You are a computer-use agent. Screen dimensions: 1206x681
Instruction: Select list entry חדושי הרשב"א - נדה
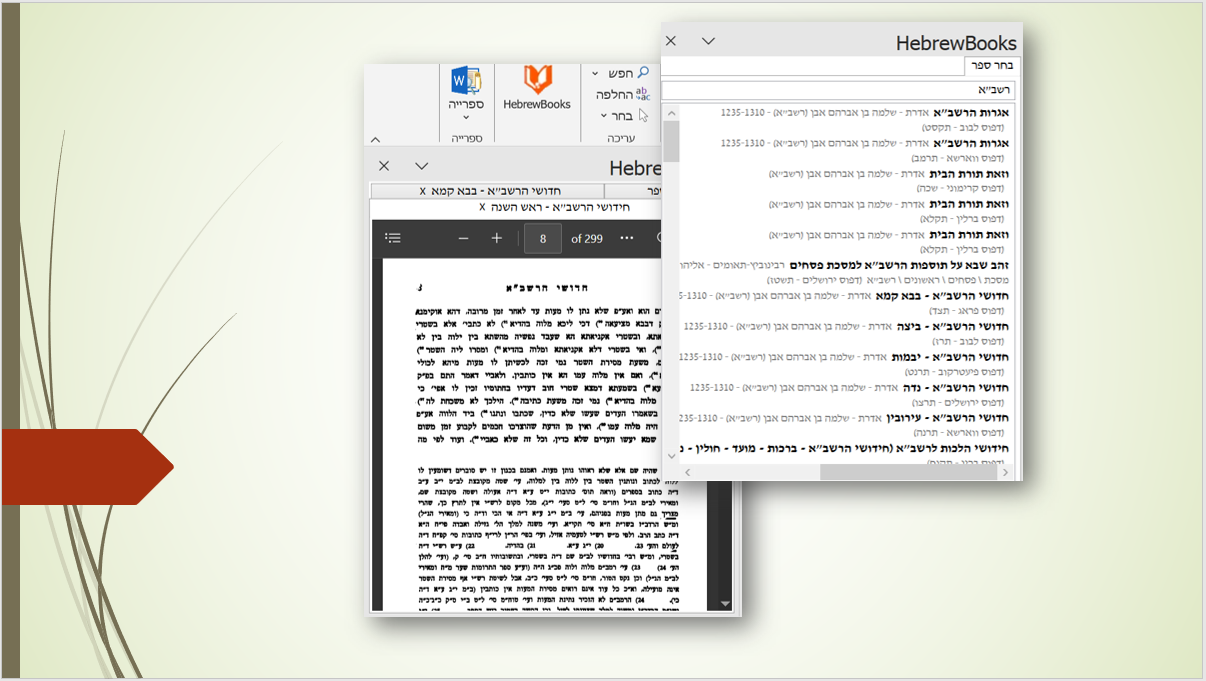(x=954, y=387)
